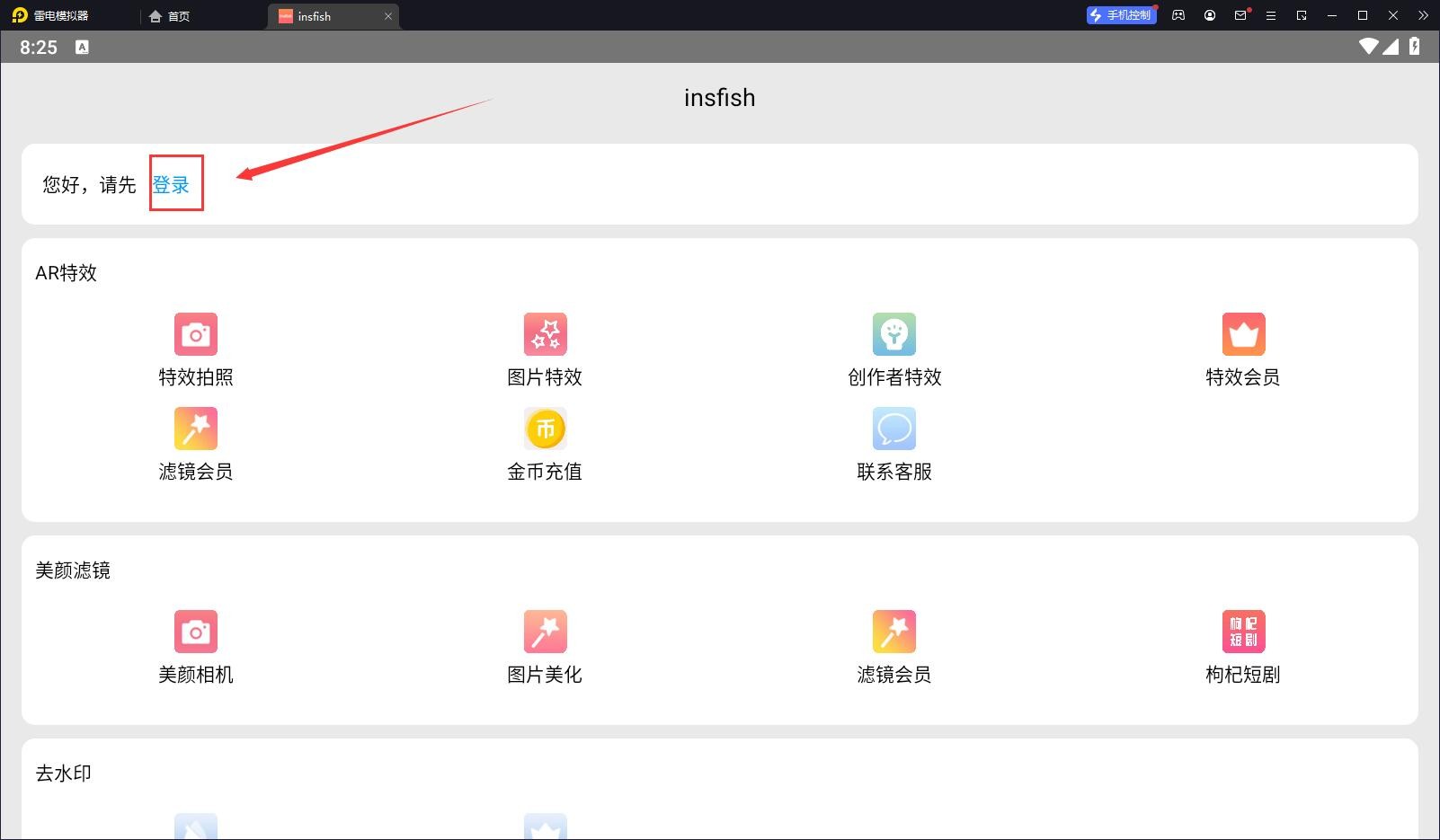Expand the sidebar with double-chevron arrow
Screen dimensions: 1440x840
[x=1423, y=15]
